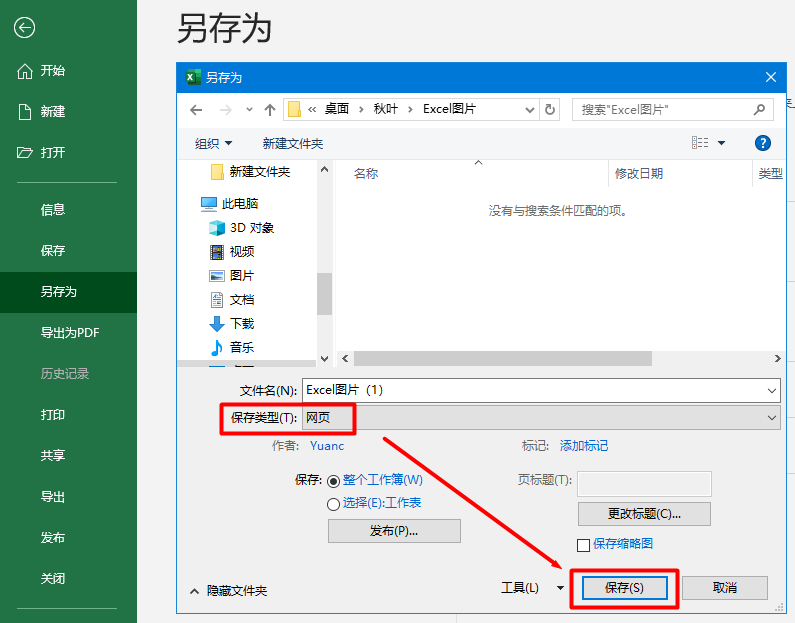Select 新建文件夹 in the navigation tree

250,172
